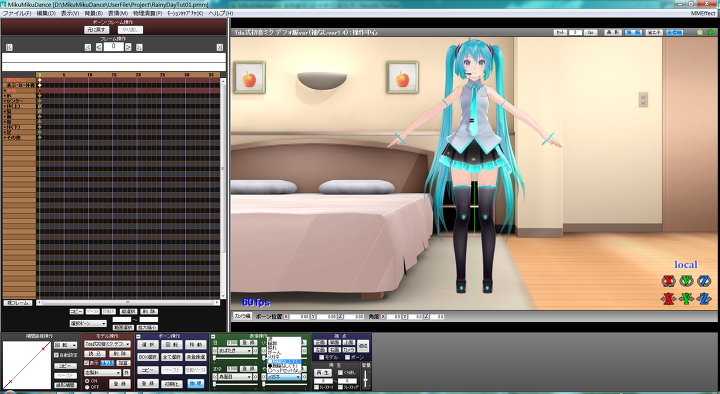Open the 選択ボーン dropdown below timeline

88,324
